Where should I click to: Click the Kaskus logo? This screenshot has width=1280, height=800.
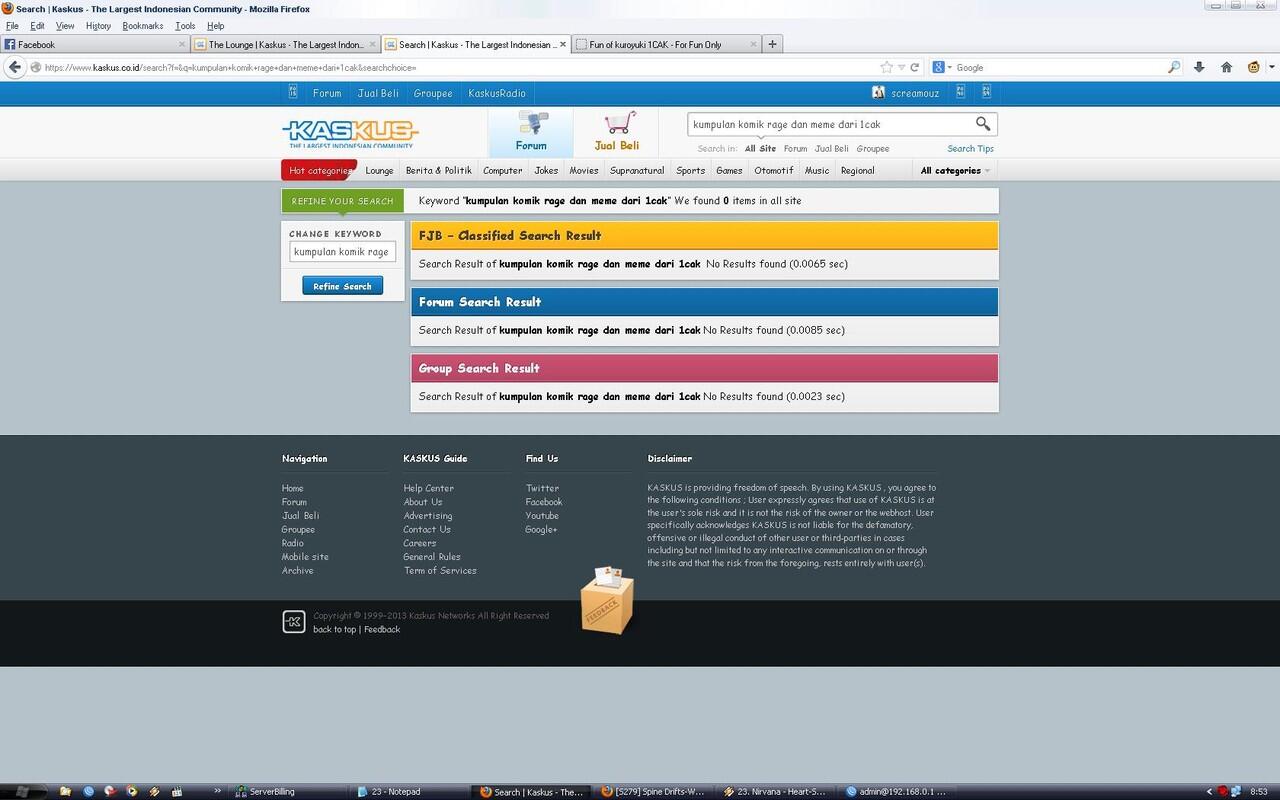tap(350, 133)
